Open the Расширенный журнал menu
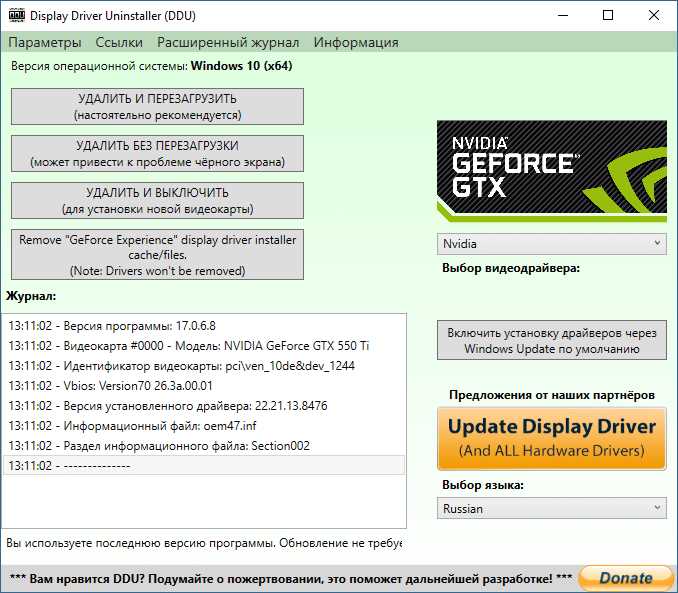The image size is (678, 593). coord(228,42)
